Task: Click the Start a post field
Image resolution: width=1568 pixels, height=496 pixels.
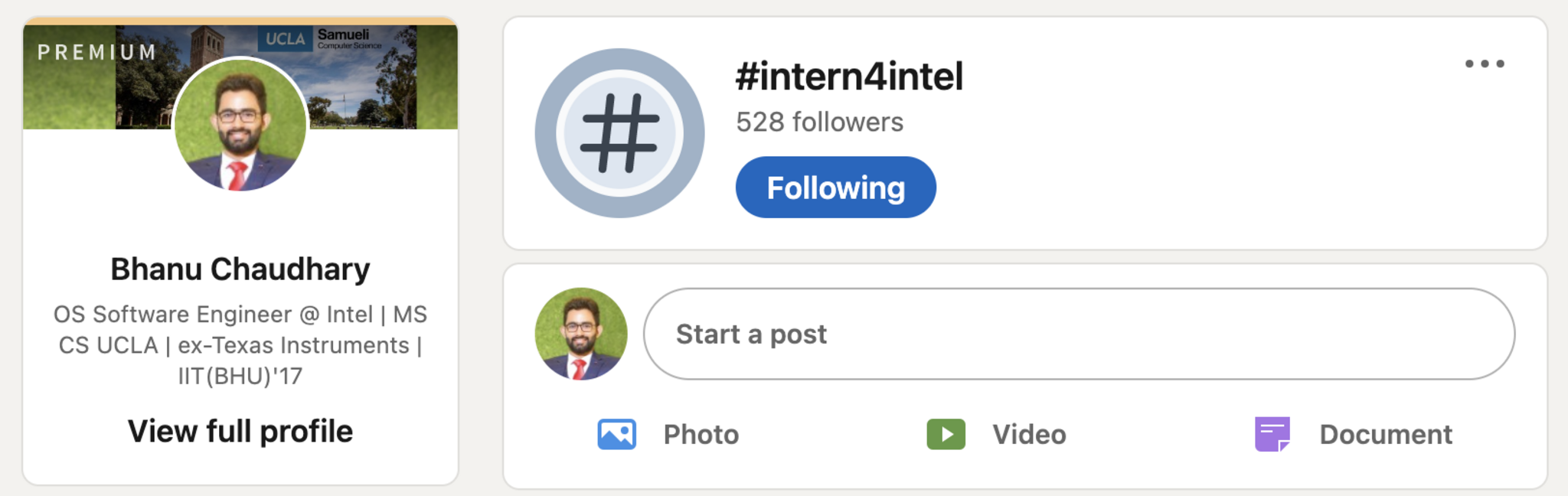Action: coord(1078,334)
